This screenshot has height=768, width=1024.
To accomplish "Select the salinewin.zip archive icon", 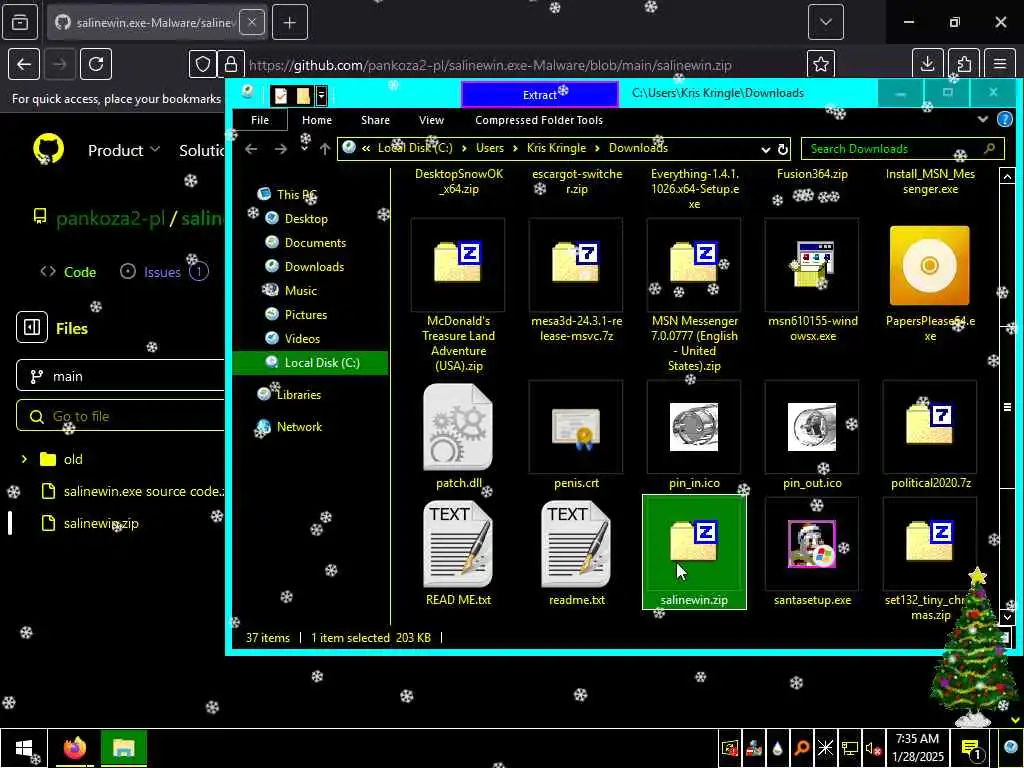I will (694, 541).
